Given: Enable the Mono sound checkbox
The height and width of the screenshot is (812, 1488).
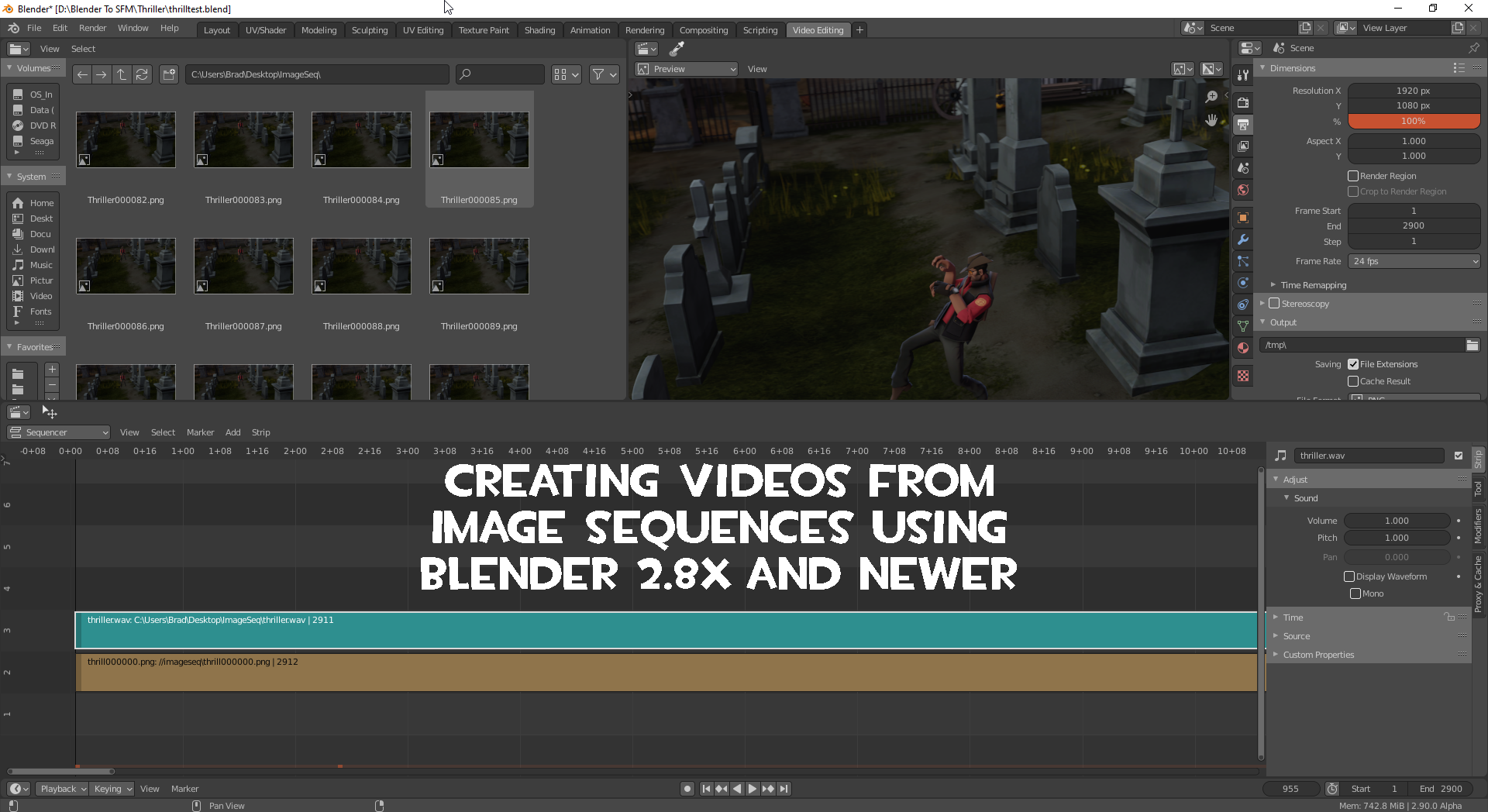Looking at the screenshot, I should pyautogui.click(x=1355, y=594).
